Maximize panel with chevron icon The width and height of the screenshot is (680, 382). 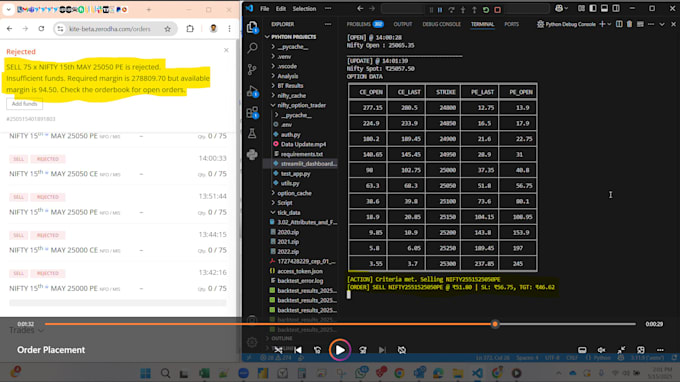click(662, 24)
